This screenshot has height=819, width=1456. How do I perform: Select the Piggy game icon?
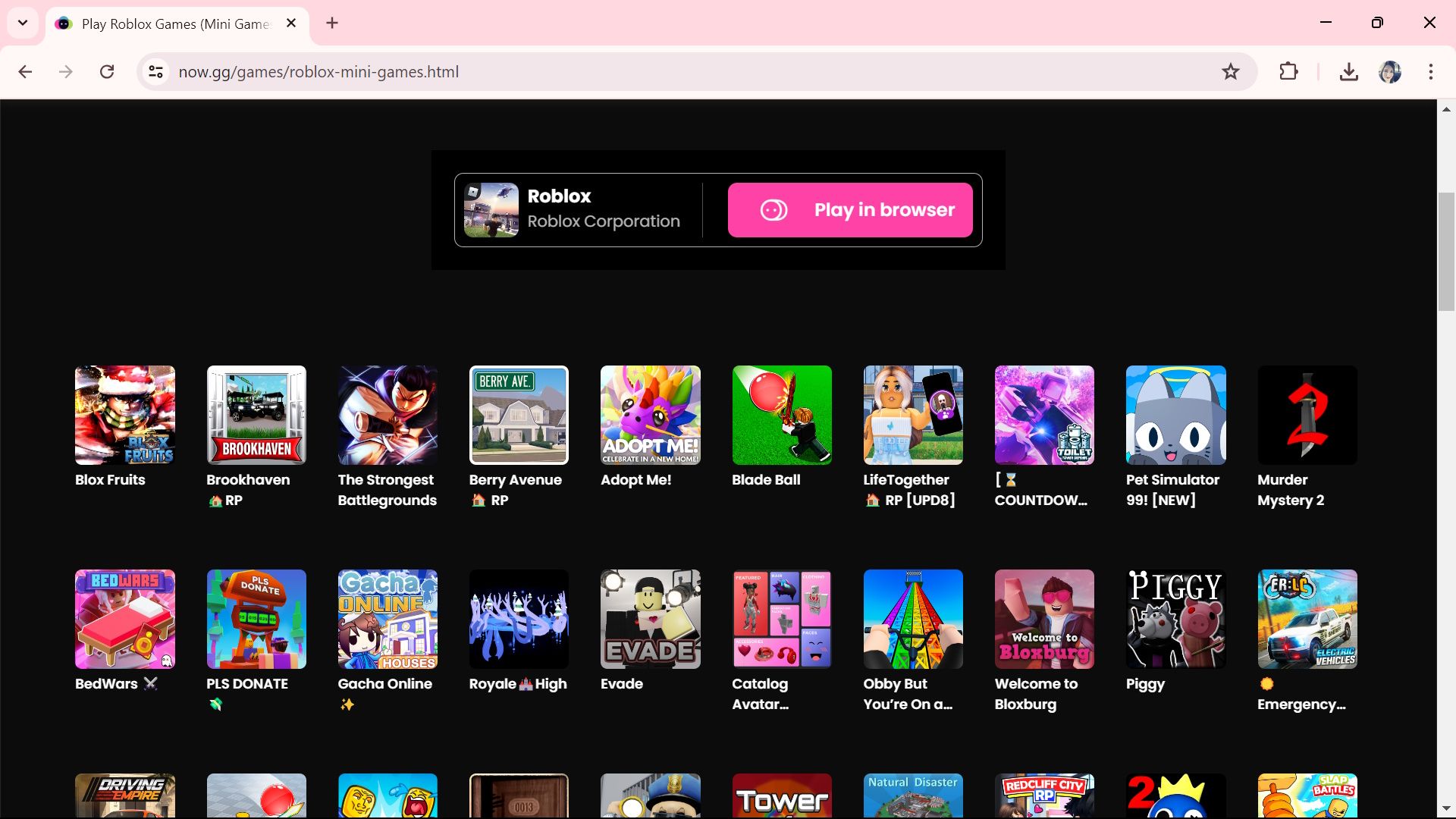pyautogui.click(x=1176, y=619)
